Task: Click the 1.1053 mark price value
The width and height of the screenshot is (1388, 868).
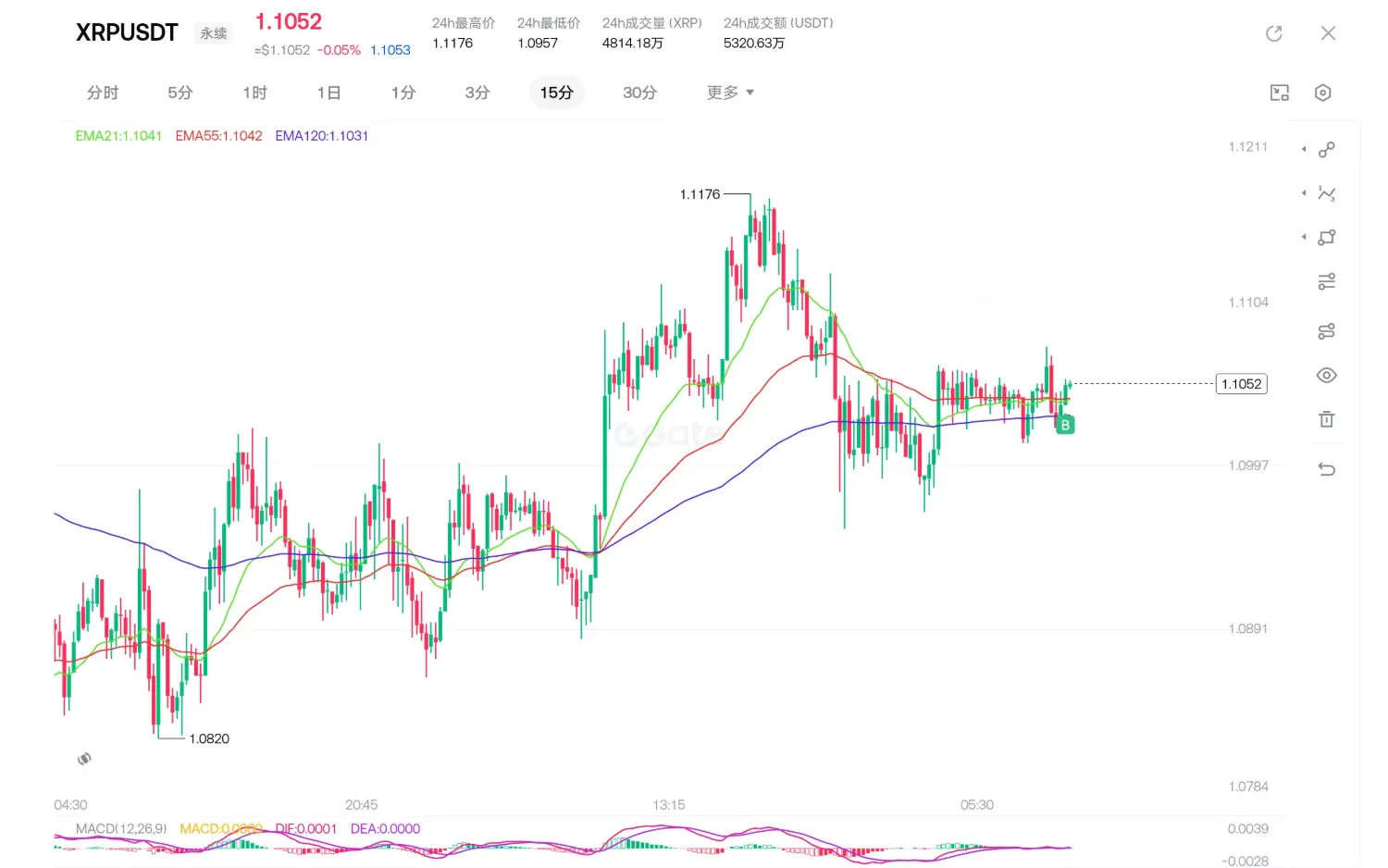Action: click(390, 50)
